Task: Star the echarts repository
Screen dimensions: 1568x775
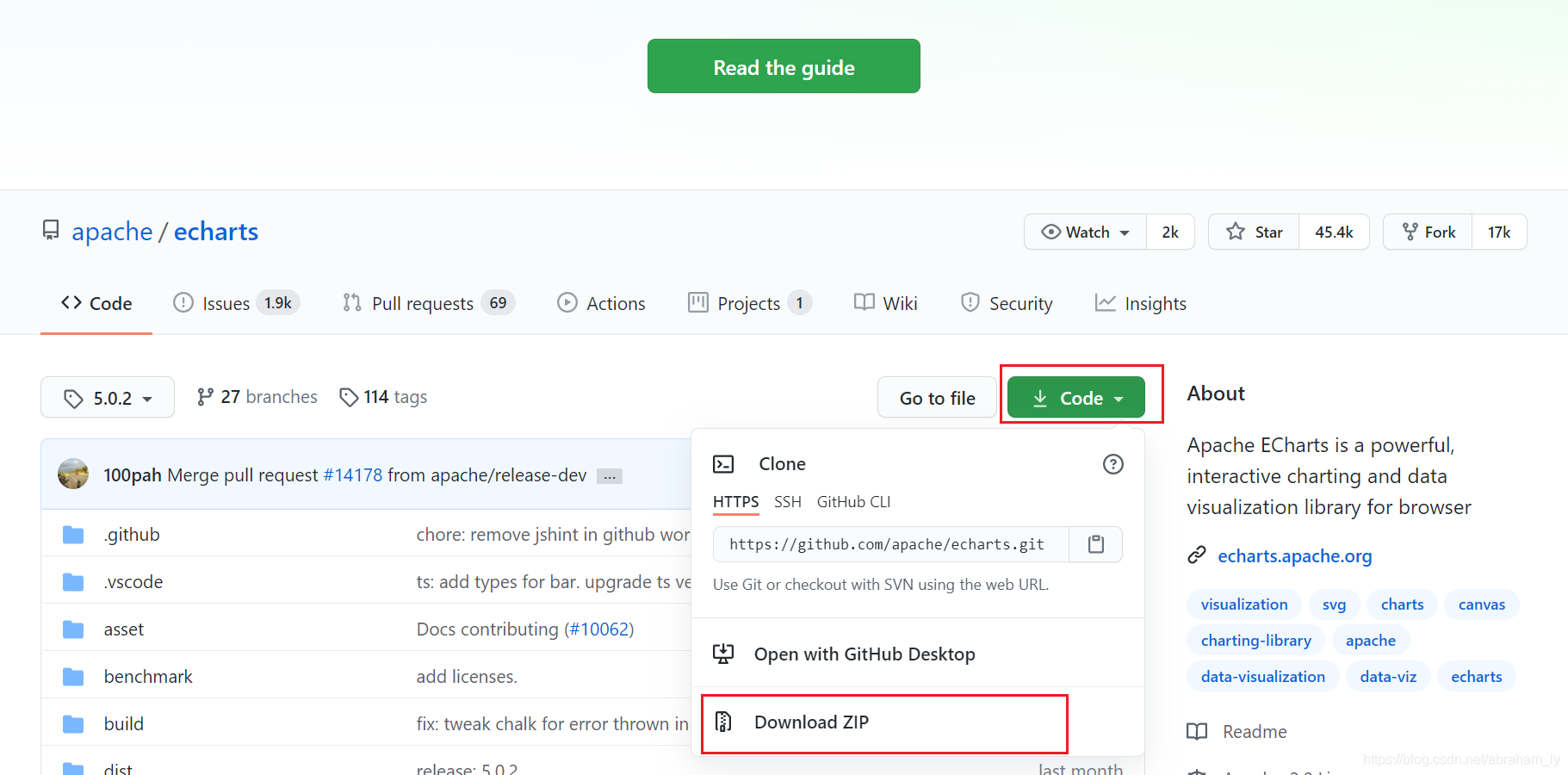Action: pos(1254,232)
